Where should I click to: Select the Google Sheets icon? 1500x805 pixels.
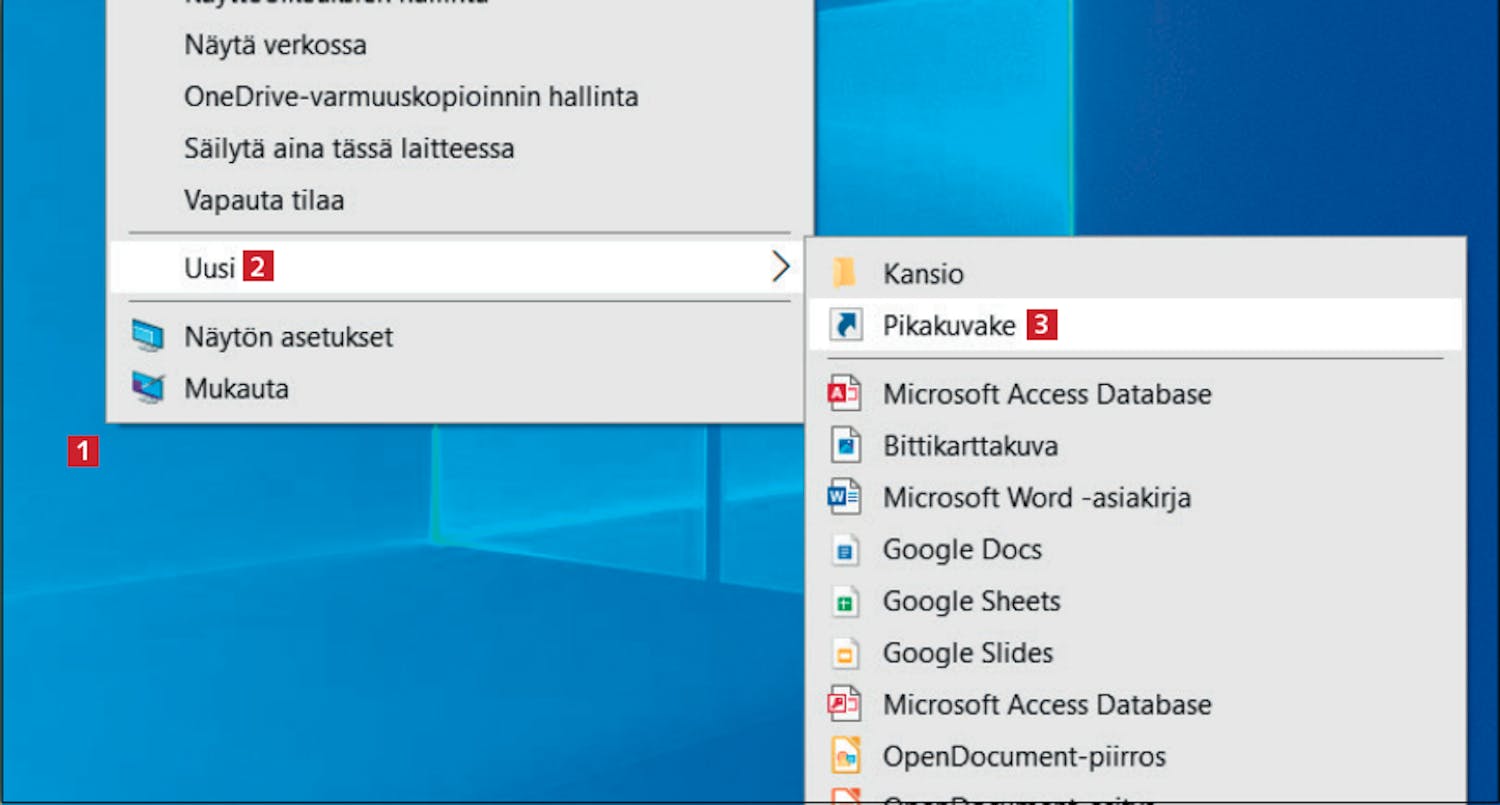845,601
